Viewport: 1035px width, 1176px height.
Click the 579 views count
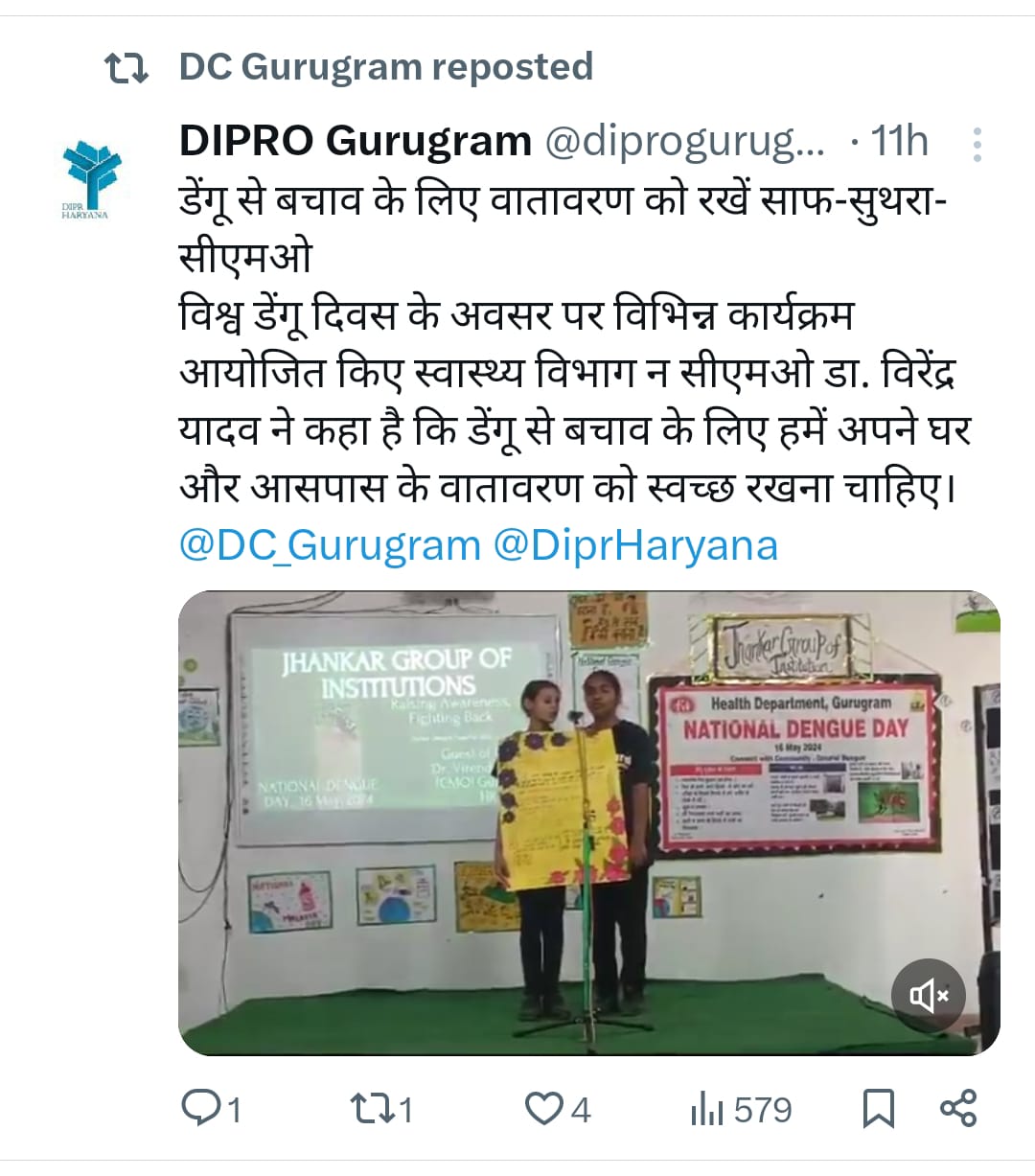pos(764,1110)
